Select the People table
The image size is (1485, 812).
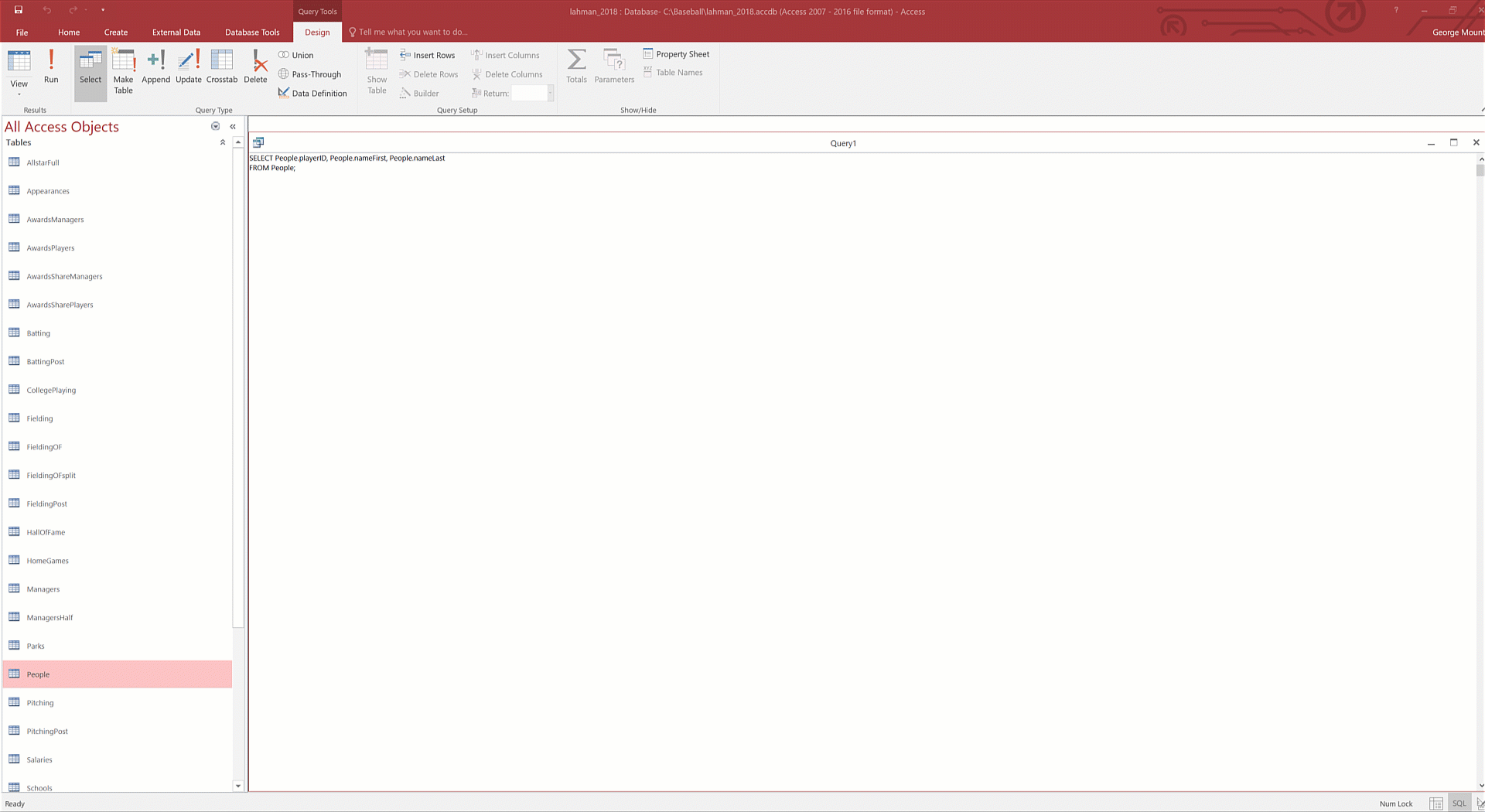pos(118,674)
